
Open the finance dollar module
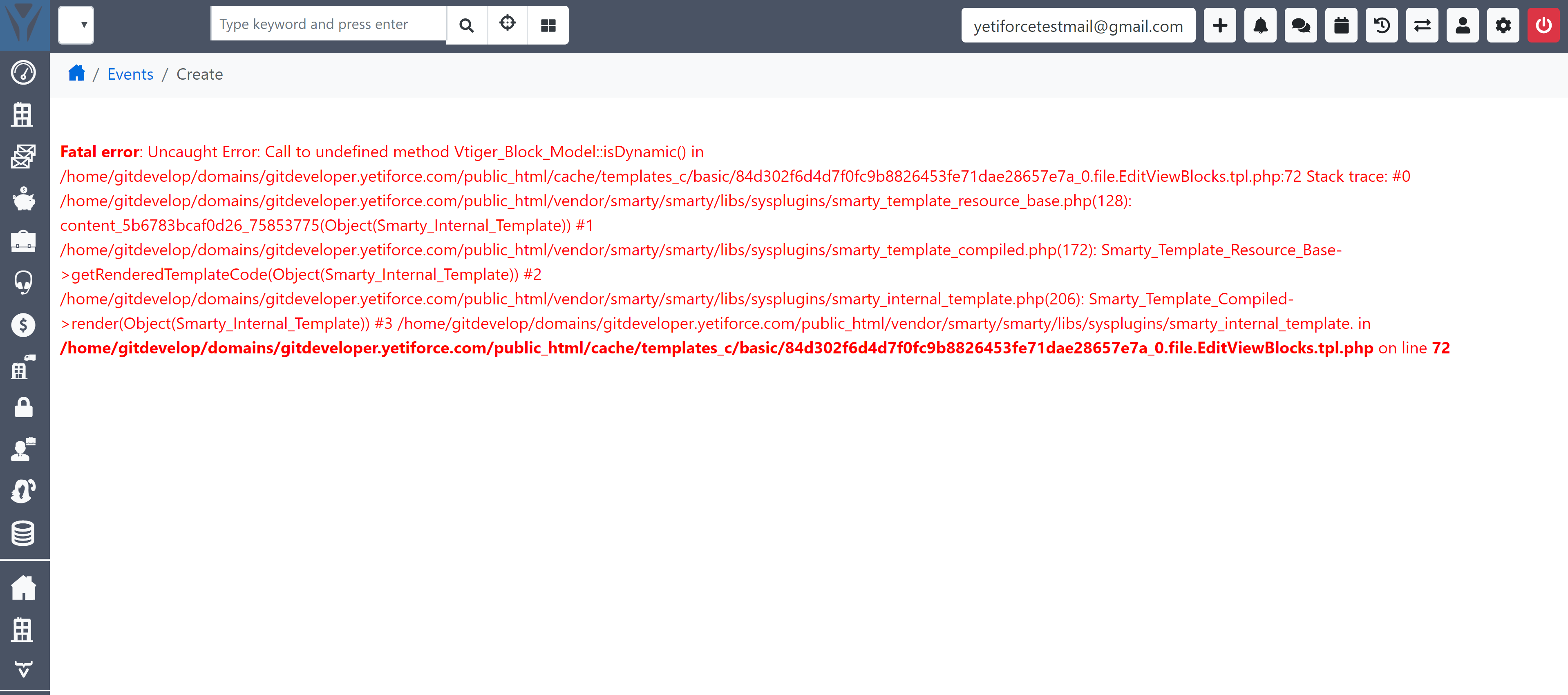click(x=23, y=324)
